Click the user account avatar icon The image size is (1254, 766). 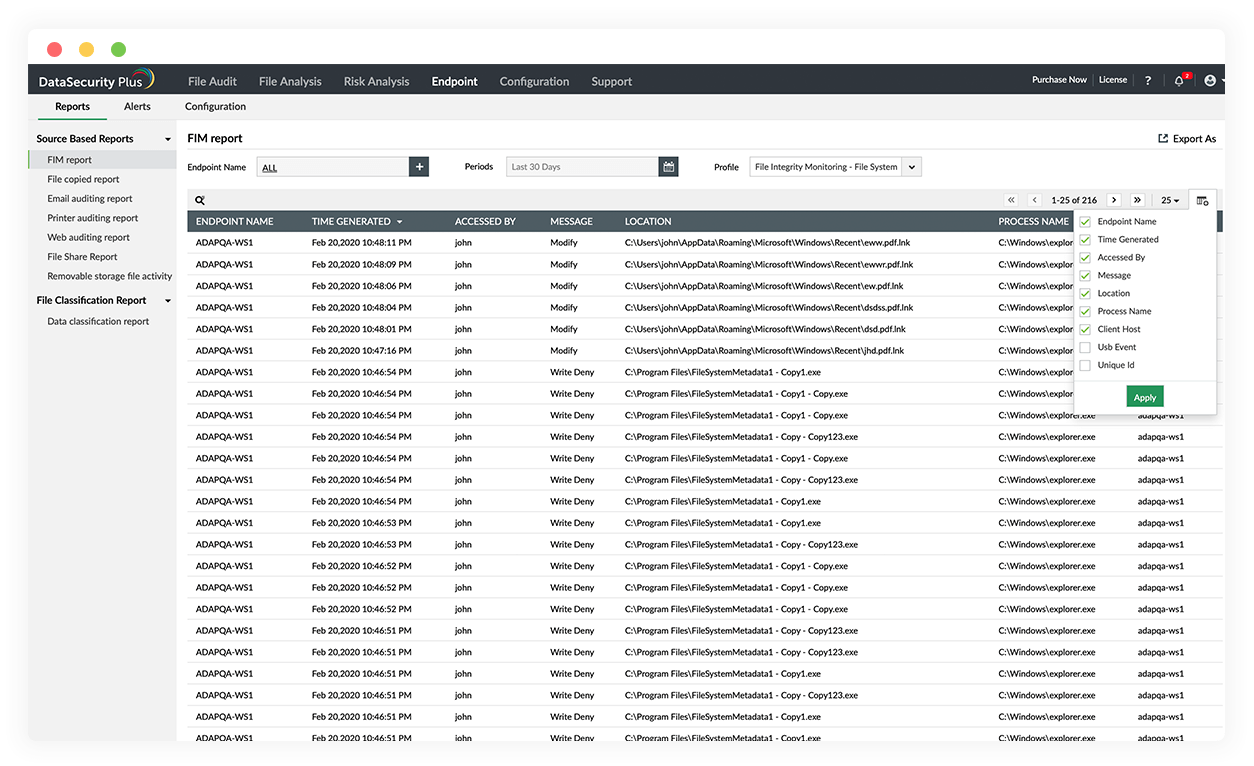1209,80
